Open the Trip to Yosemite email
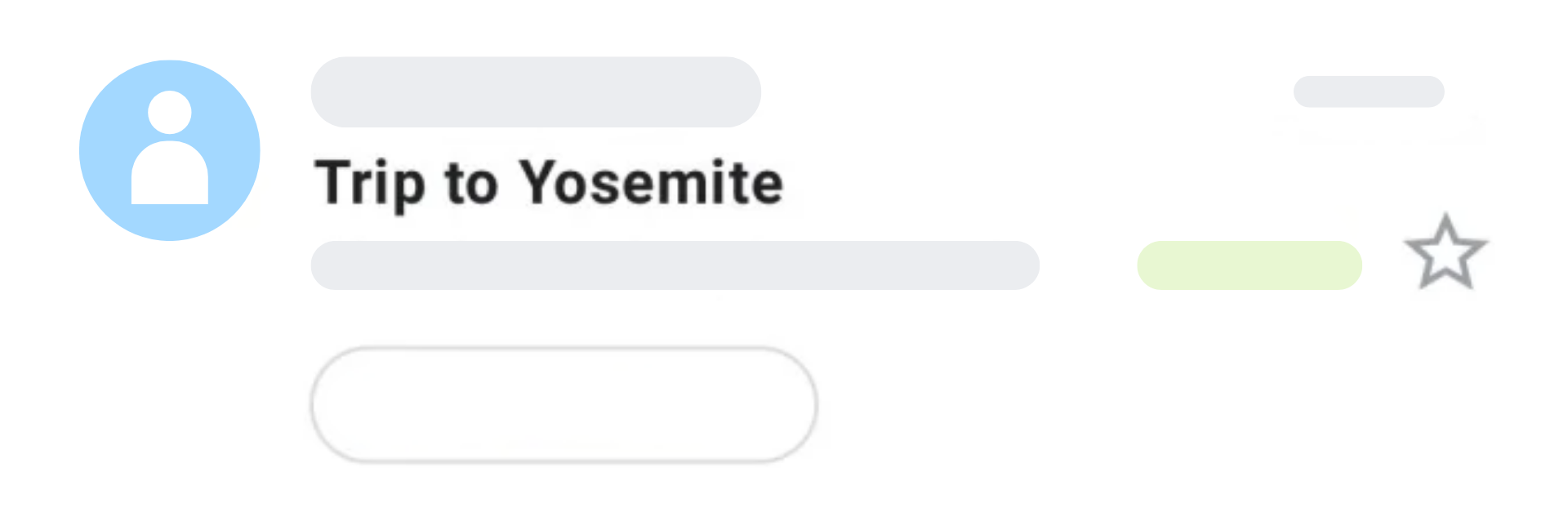The image size is (1568, 517). coord(549,183)
